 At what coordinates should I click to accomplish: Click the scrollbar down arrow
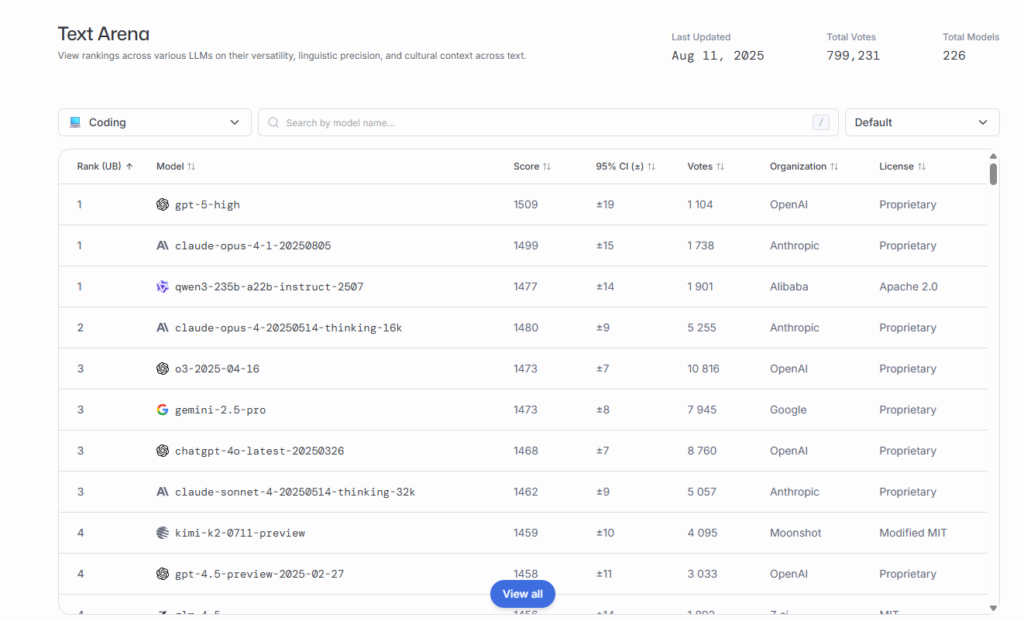point(993,608)
